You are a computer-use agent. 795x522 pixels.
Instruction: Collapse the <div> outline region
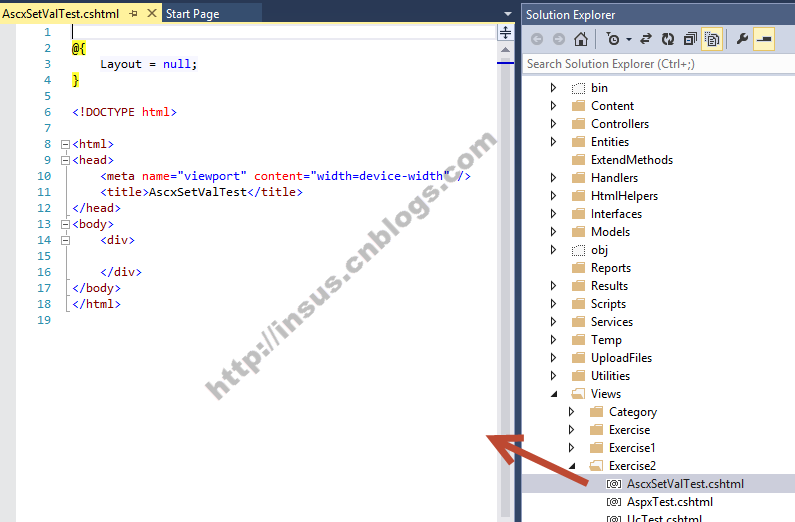click(65, 241)
